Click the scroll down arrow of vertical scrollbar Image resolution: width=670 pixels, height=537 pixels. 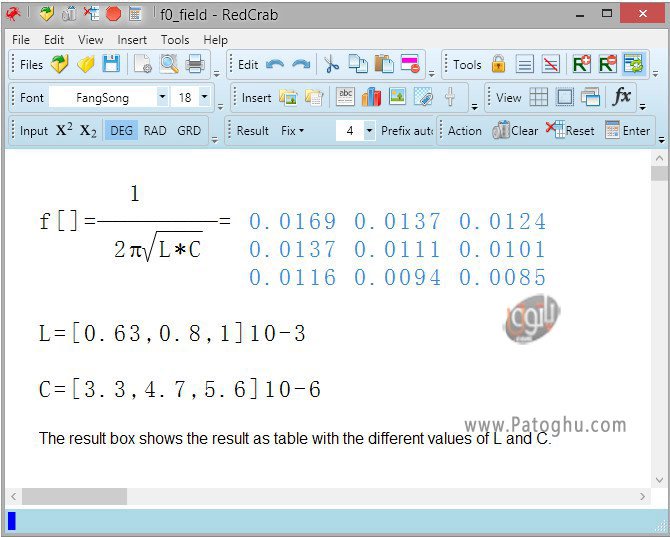(659, 480)
